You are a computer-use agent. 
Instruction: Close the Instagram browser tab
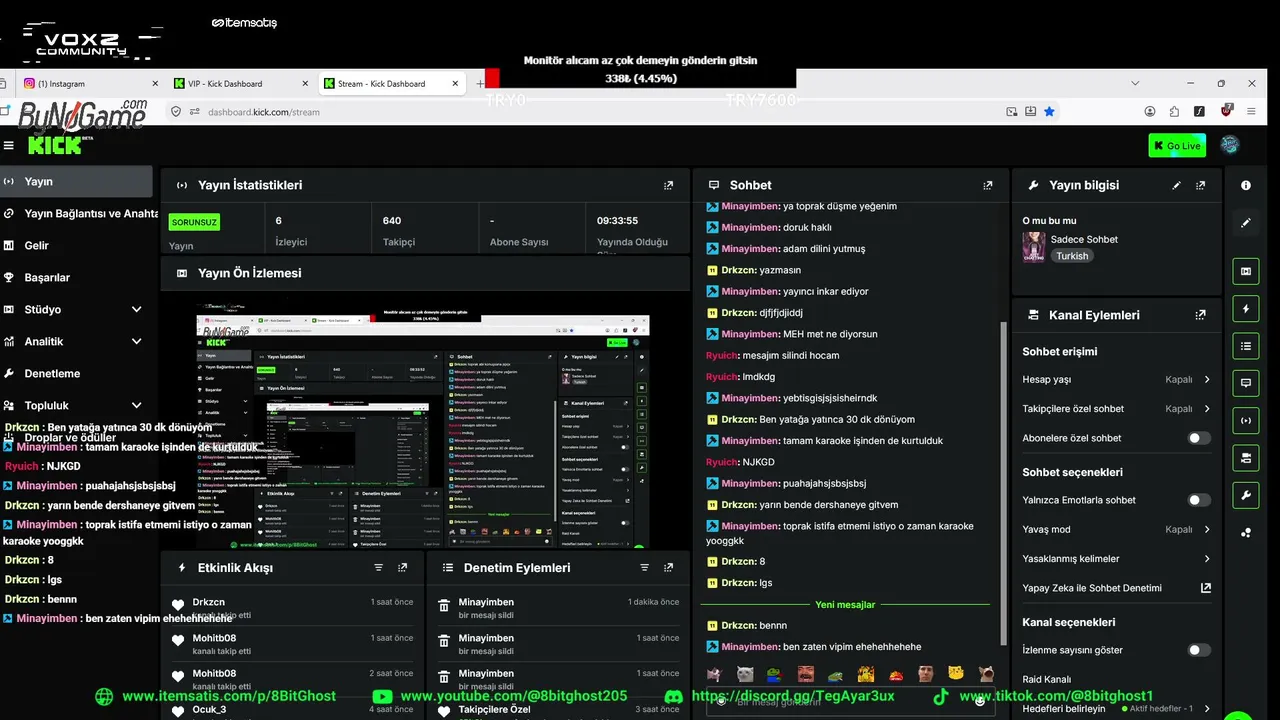pos(155,84)
